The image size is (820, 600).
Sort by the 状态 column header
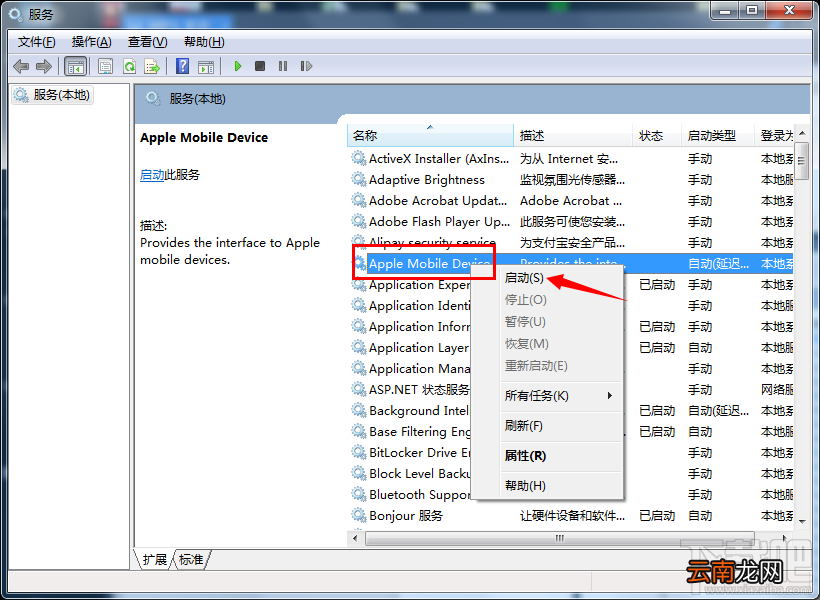(657, 135)
